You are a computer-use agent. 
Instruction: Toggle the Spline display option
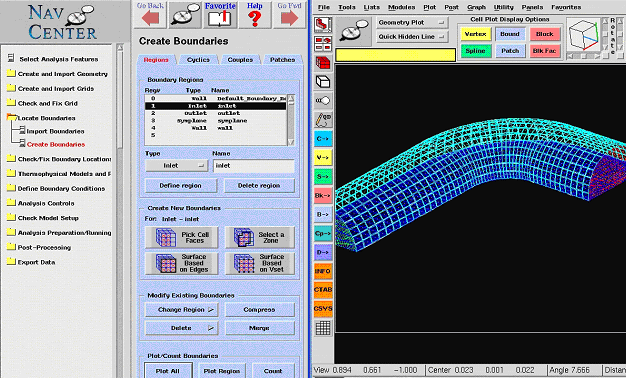pos(475,51)
